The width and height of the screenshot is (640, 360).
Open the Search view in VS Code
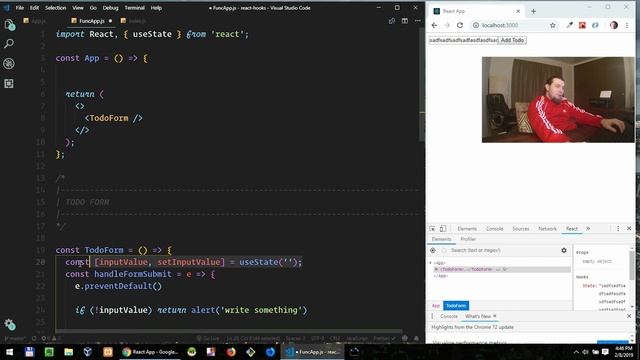point(9,44)
